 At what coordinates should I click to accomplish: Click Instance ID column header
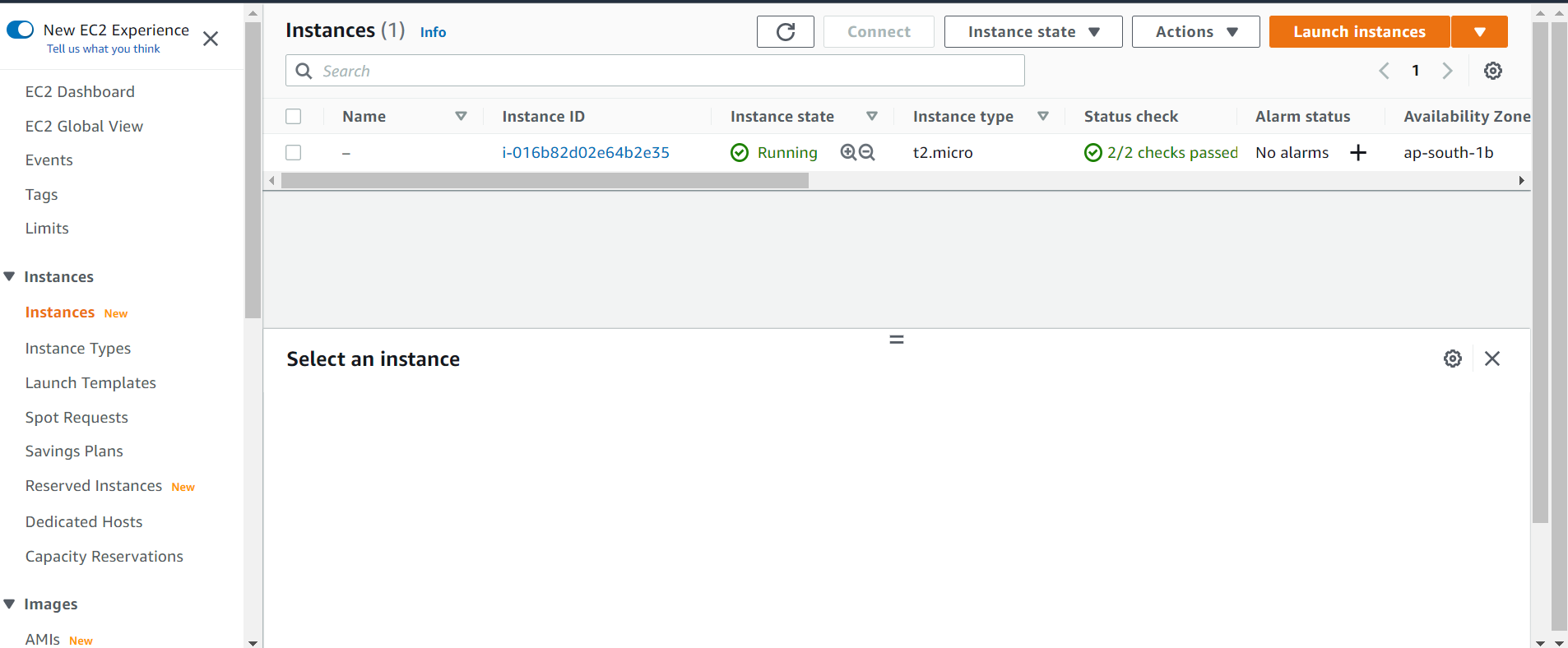[544, 117]
